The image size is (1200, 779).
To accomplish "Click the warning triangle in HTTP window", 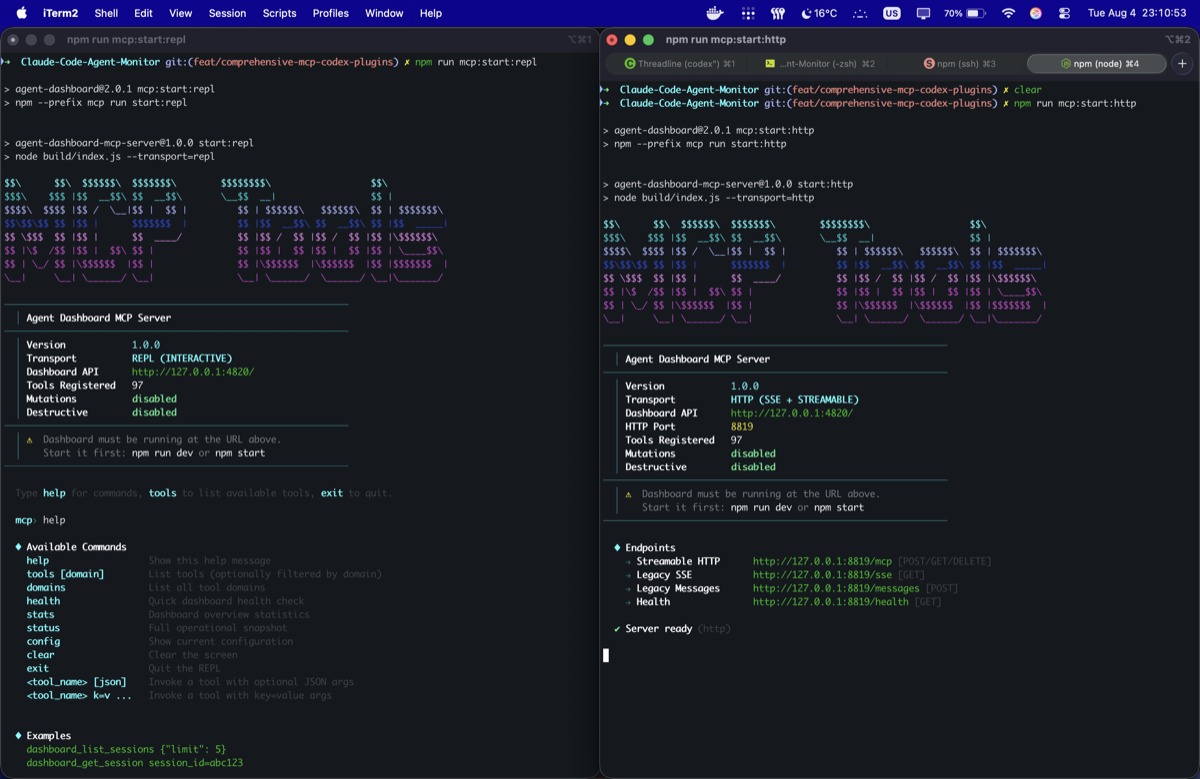I will click(x=629, y=494).
